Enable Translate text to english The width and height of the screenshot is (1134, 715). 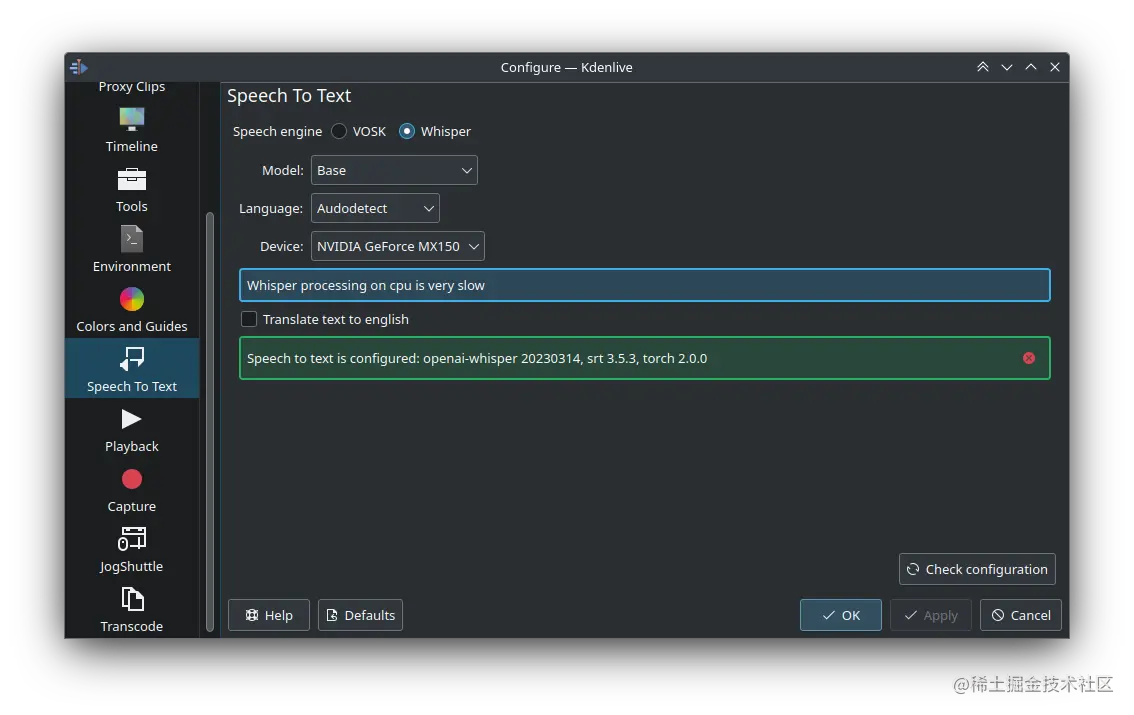pyautogui.click(x=249, y=319)
